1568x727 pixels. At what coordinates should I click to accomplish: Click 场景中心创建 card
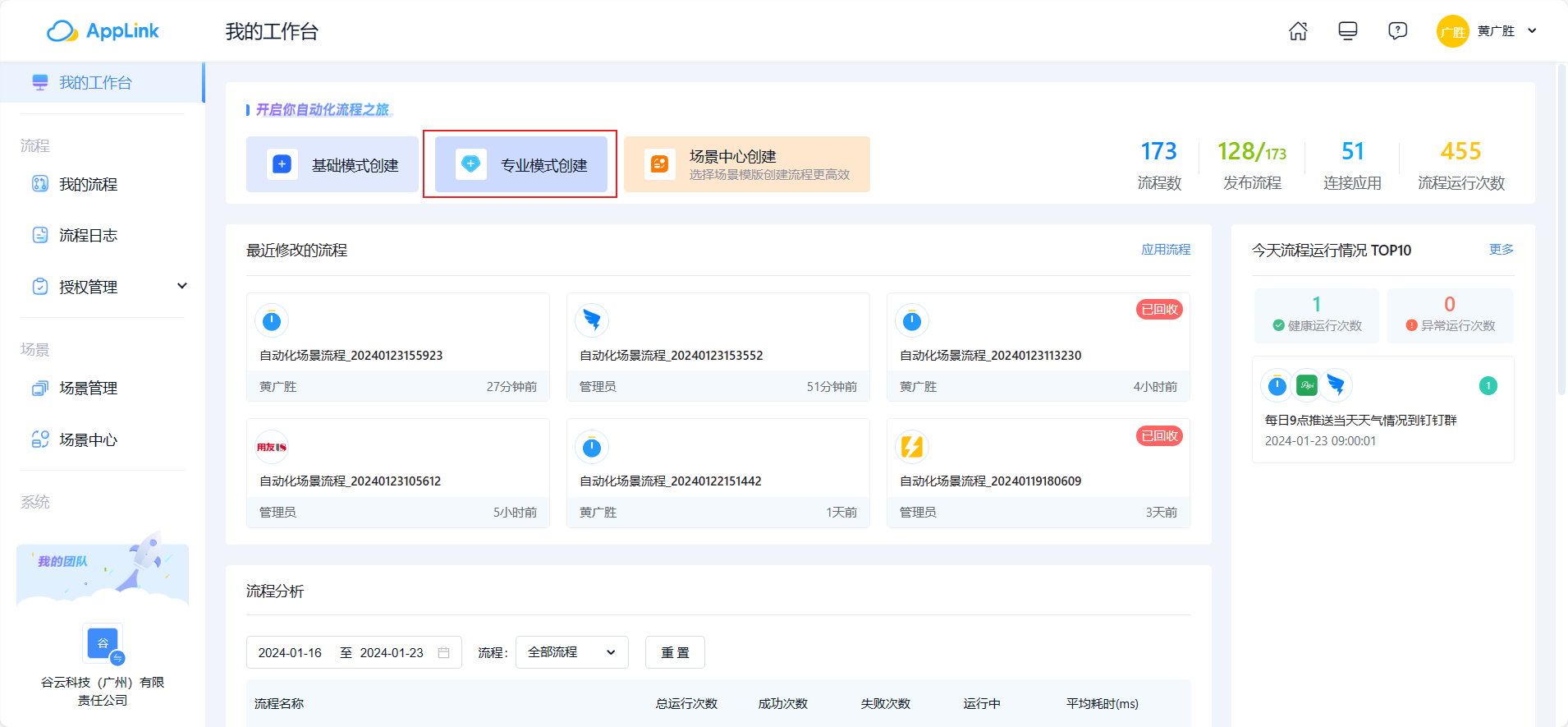(747, 164)
